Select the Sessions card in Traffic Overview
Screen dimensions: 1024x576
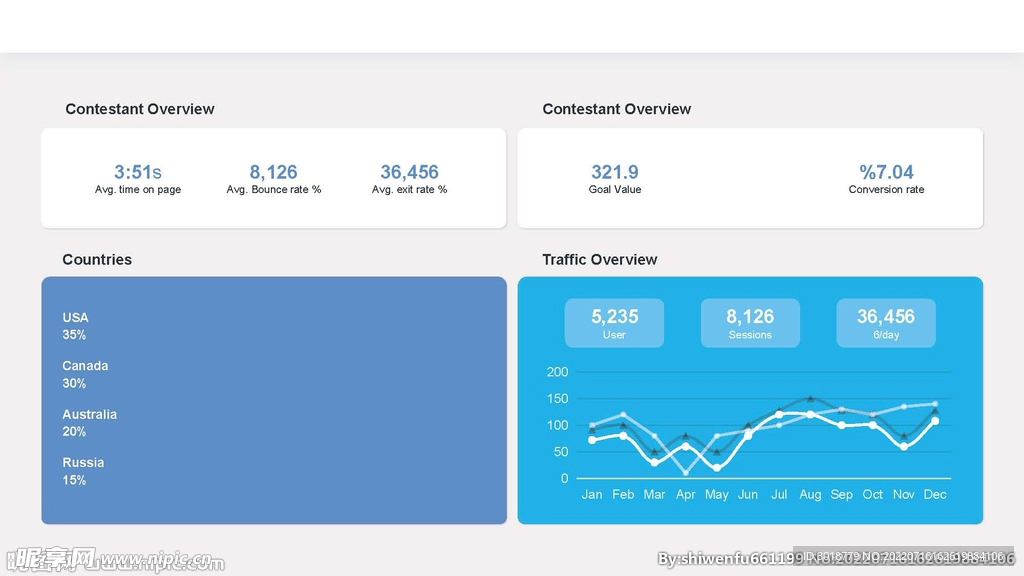tap(750, 323)
